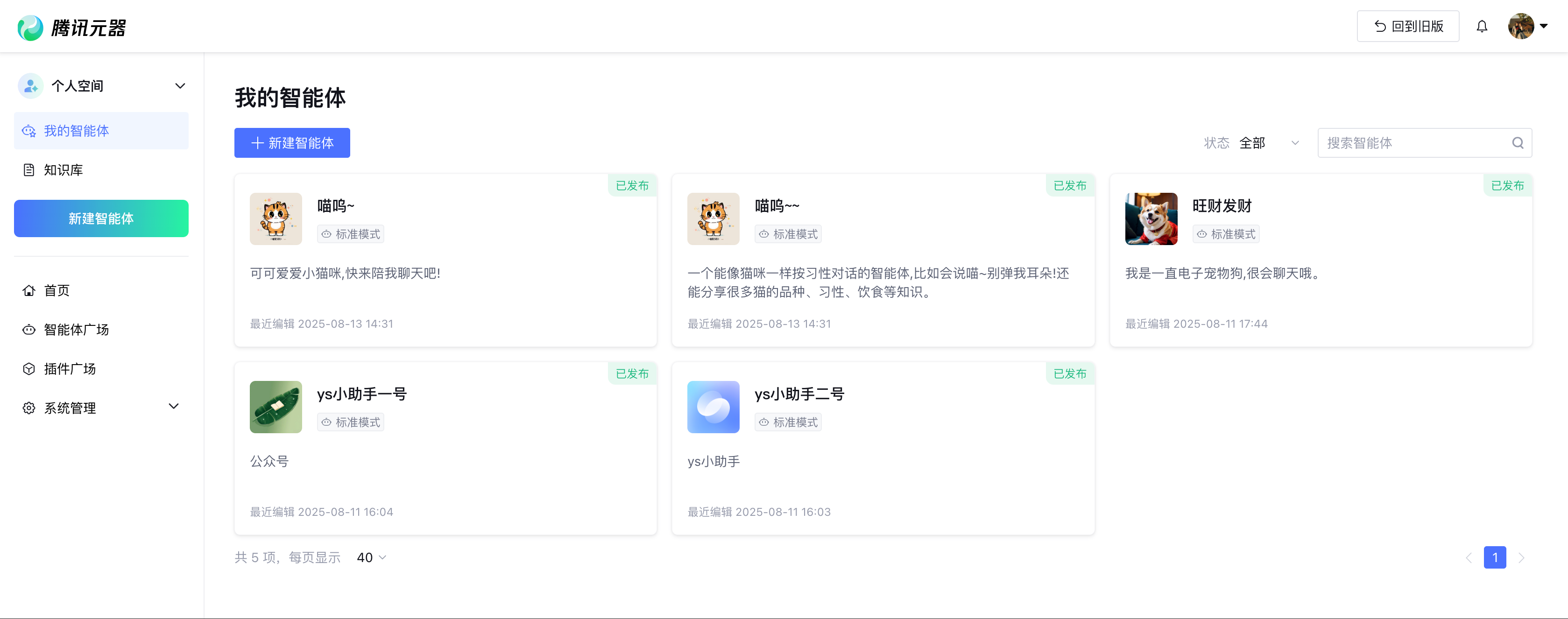Open 智能体广场 from sidebar
This screenshot has width=1568, height=619.
(x=76, y=329)
